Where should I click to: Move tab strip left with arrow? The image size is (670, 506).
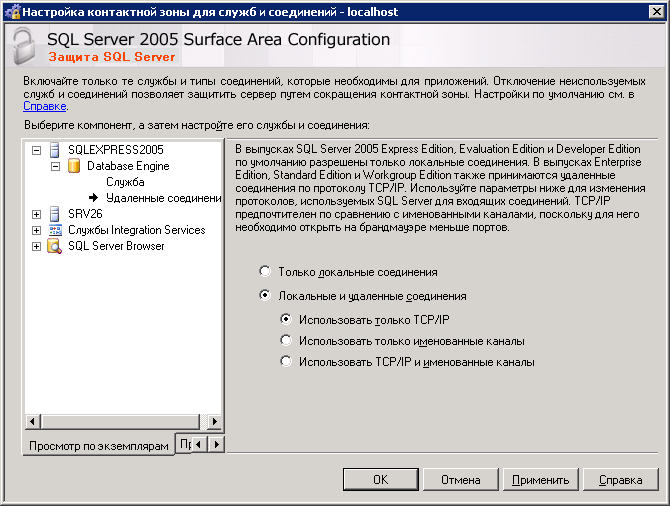tap(198, 444)
